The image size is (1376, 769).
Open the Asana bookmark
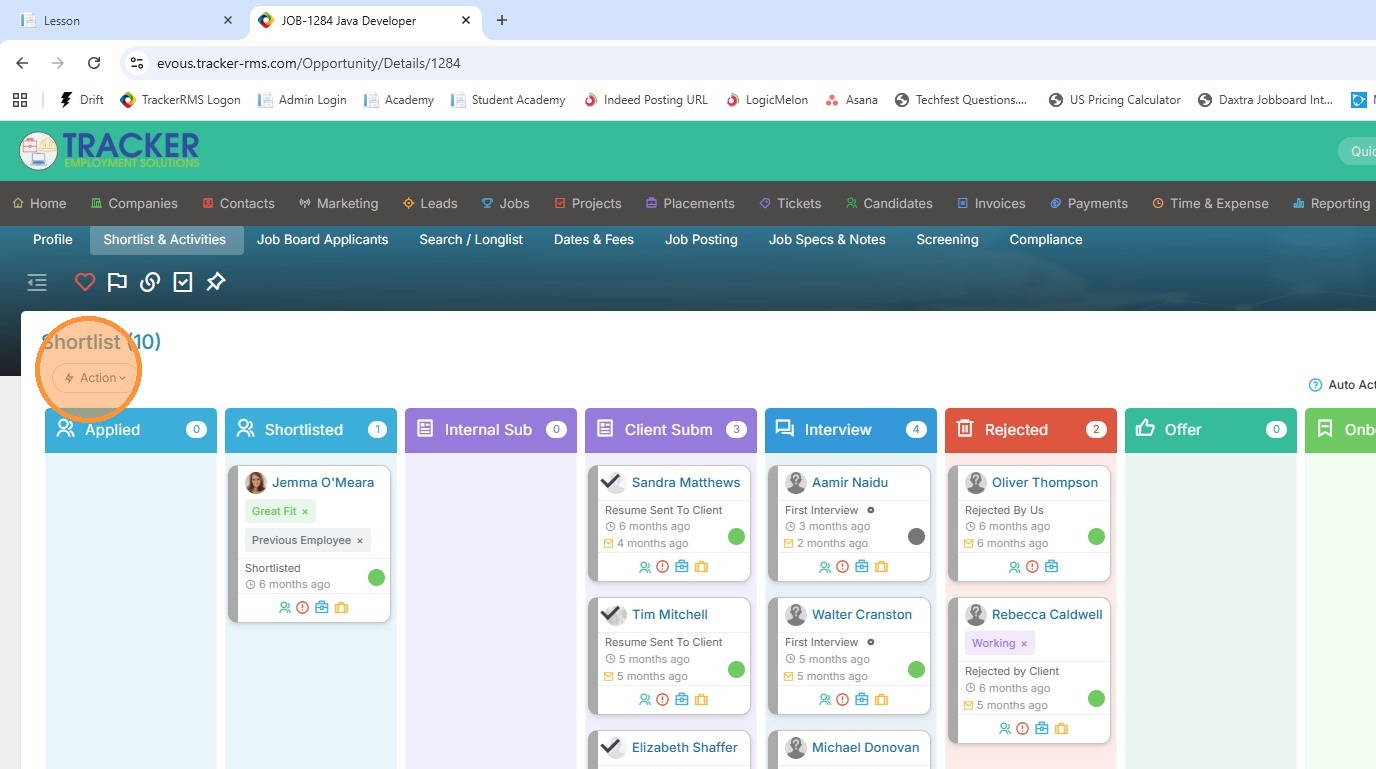point(851,100)
